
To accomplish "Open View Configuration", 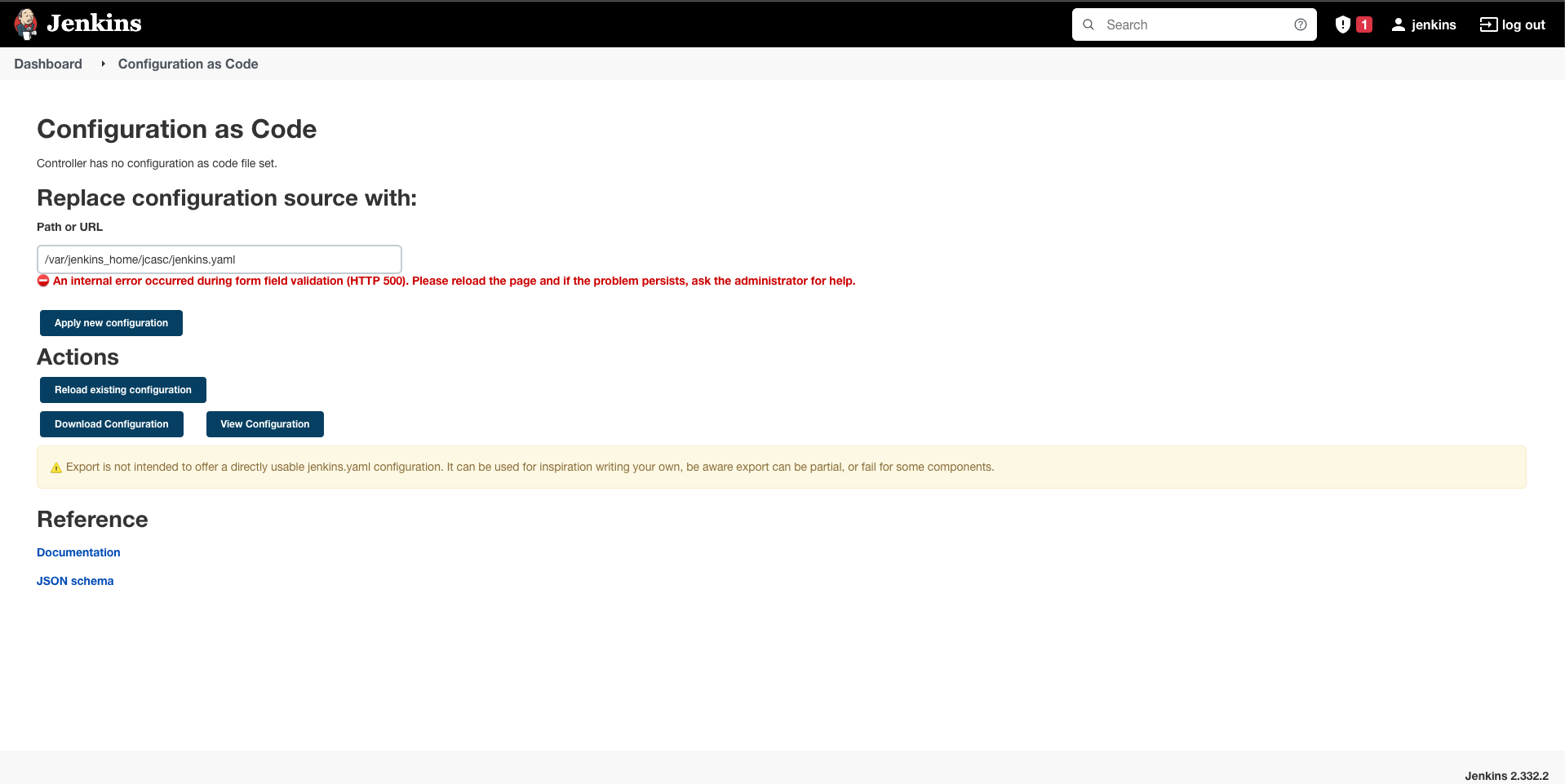I will click(264, 423).
